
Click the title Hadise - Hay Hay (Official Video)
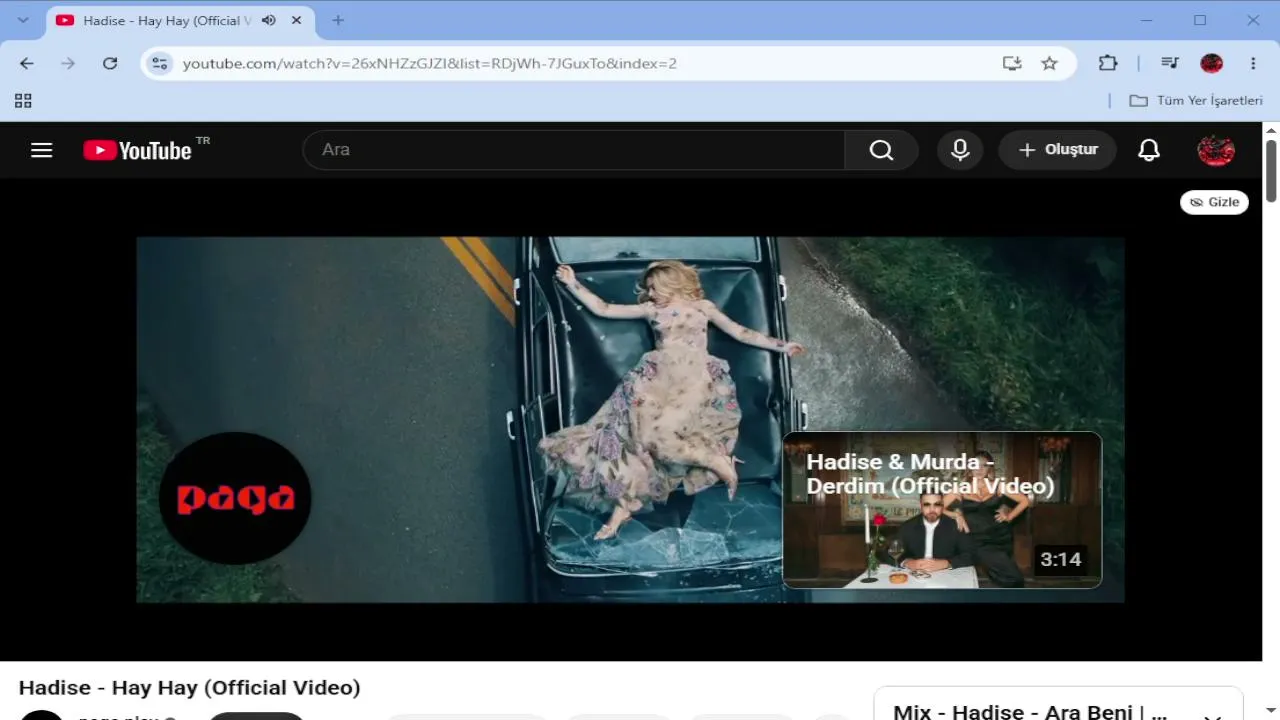point(190,688)
